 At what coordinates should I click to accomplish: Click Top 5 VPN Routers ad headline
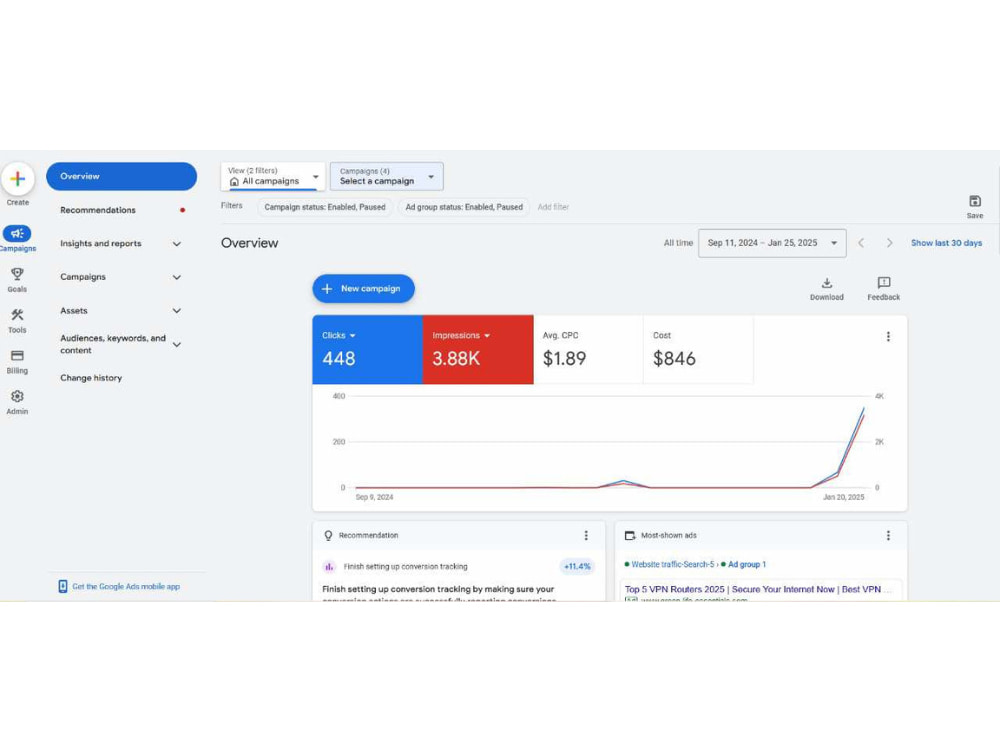click(x=758, y=589)
